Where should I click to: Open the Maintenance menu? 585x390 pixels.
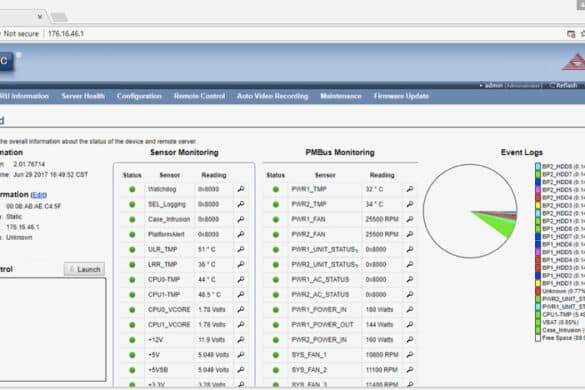point(341,96)
